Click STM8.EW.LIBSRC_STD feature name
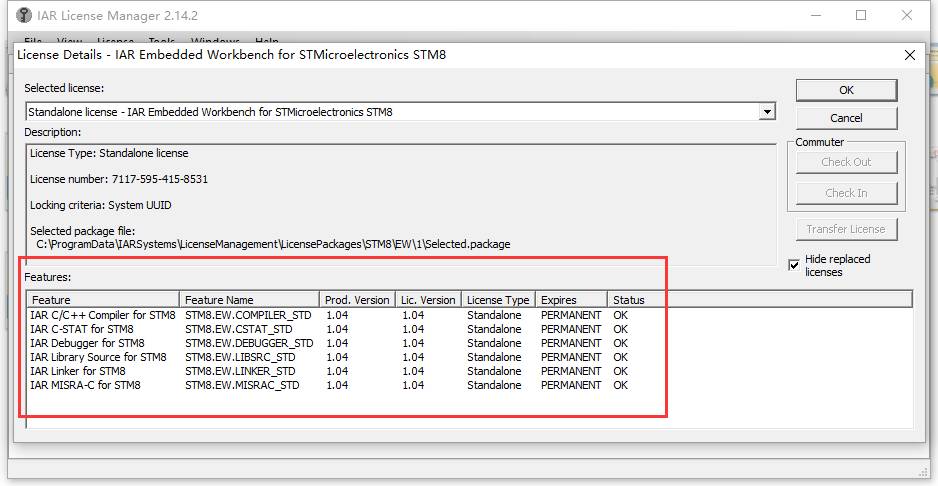Image resolution: width=938 pixels, height=486 pixels. click(x=240, y=357)
